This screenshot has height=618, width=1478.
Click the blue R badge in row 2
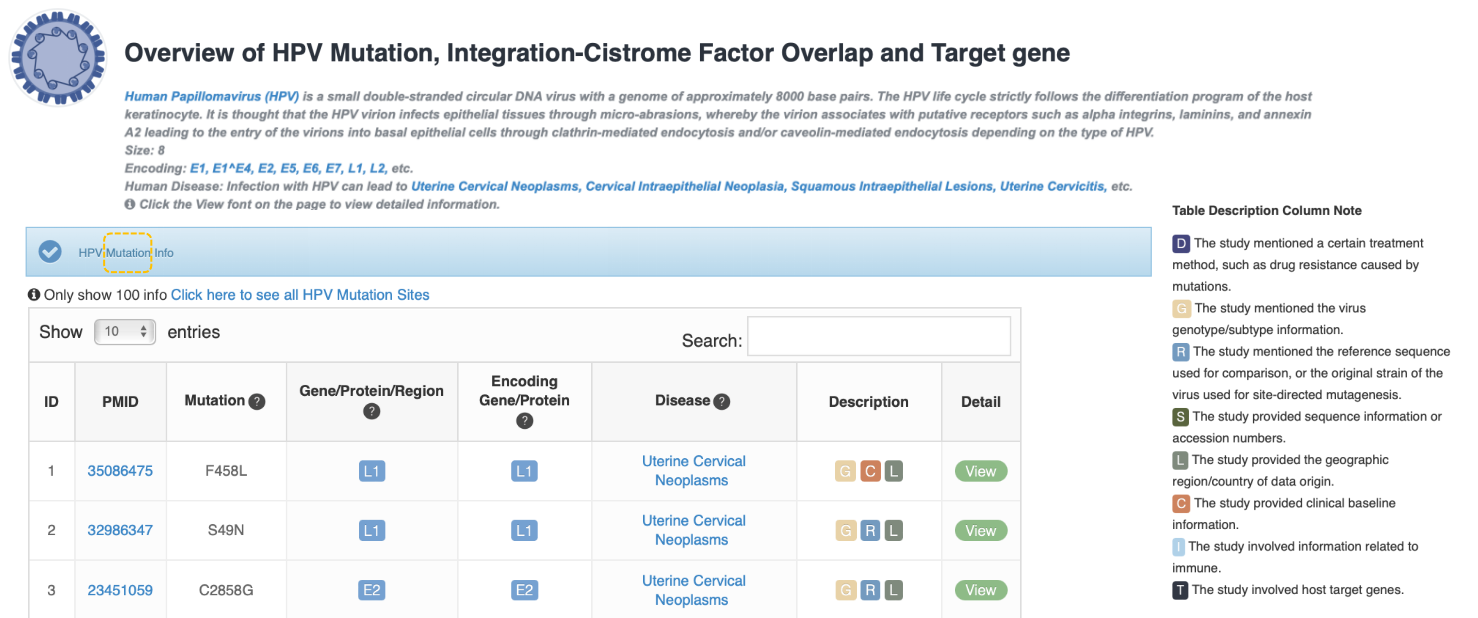870,531
